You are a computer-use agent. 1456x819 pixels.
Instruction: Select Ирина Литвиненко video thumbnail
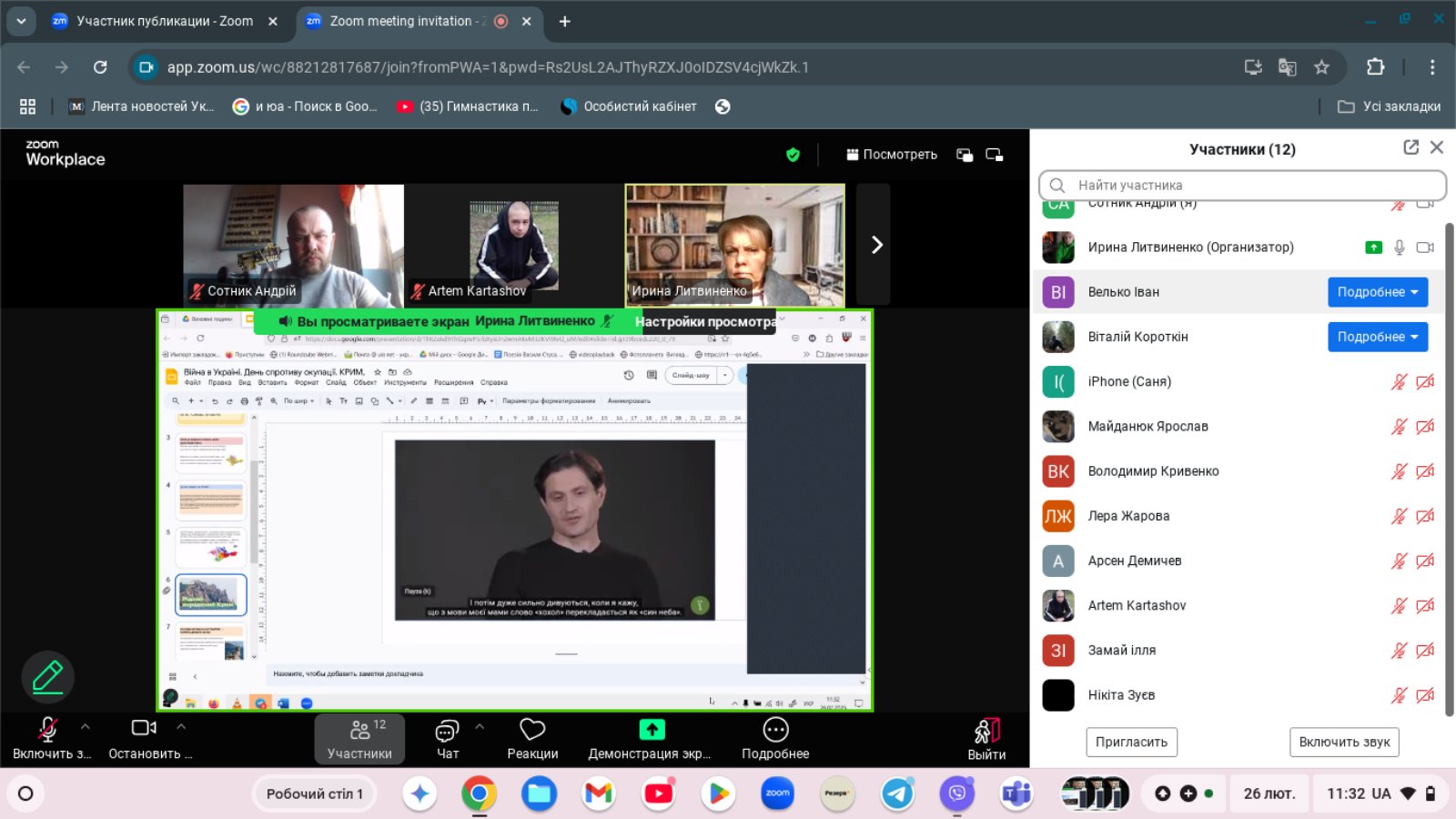735,245
